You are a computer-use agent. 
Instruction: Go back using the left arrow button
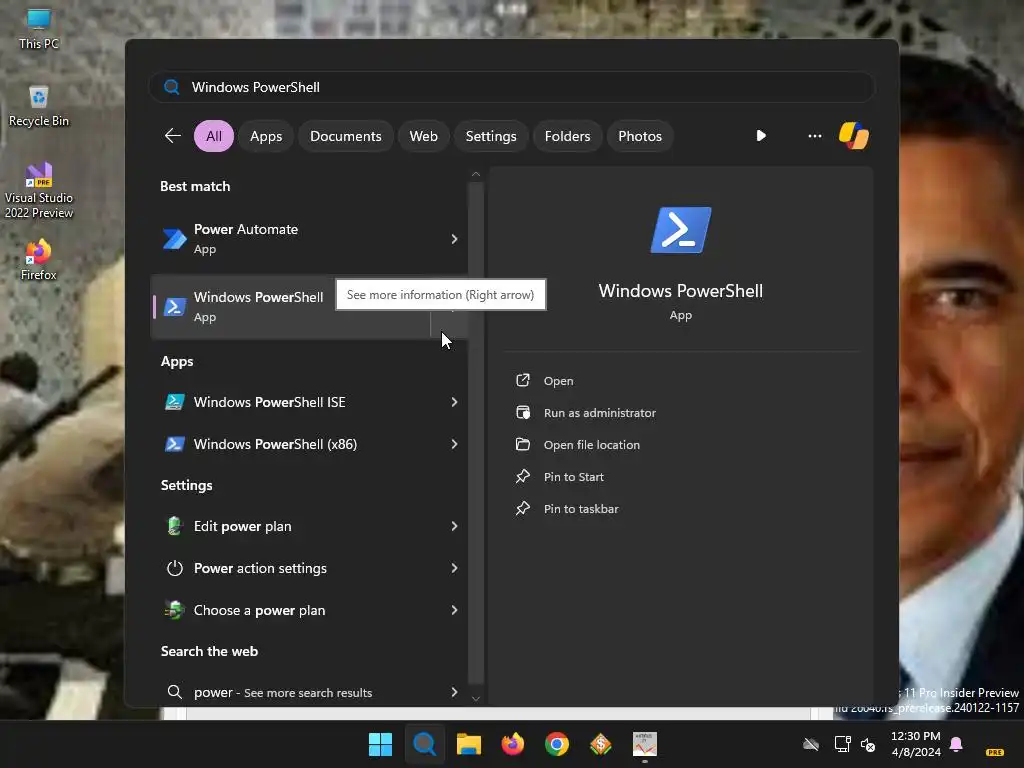coord(172,136)
